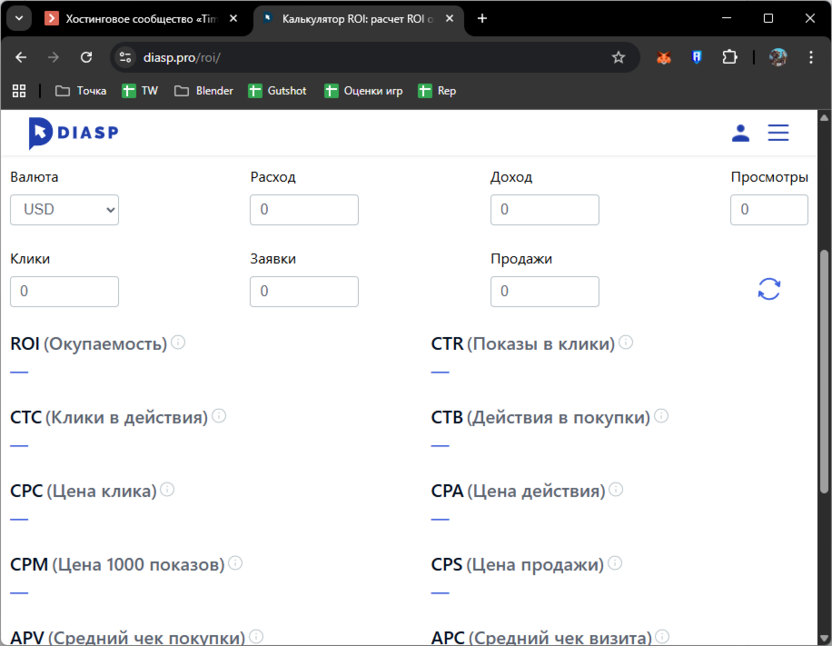This screenshot has width=832, height=646.
Task: Open the Gutshot bookmark
Action: pos(277,90)
